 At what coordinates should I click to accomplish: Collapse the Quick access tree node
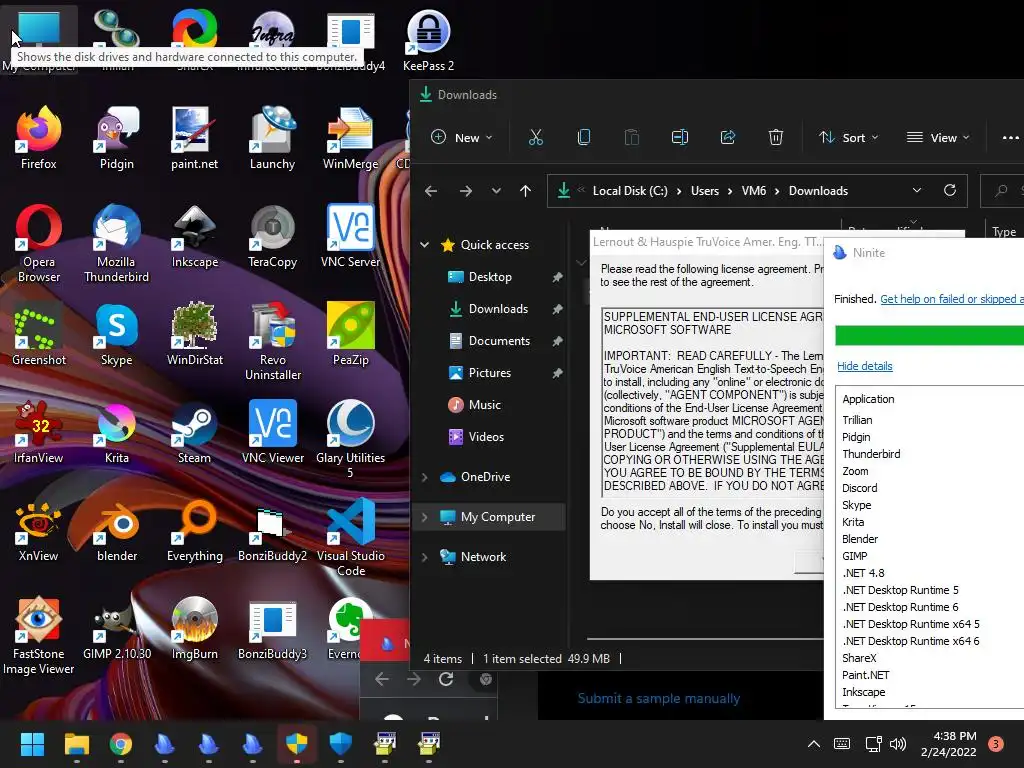[x=424, y=244]
